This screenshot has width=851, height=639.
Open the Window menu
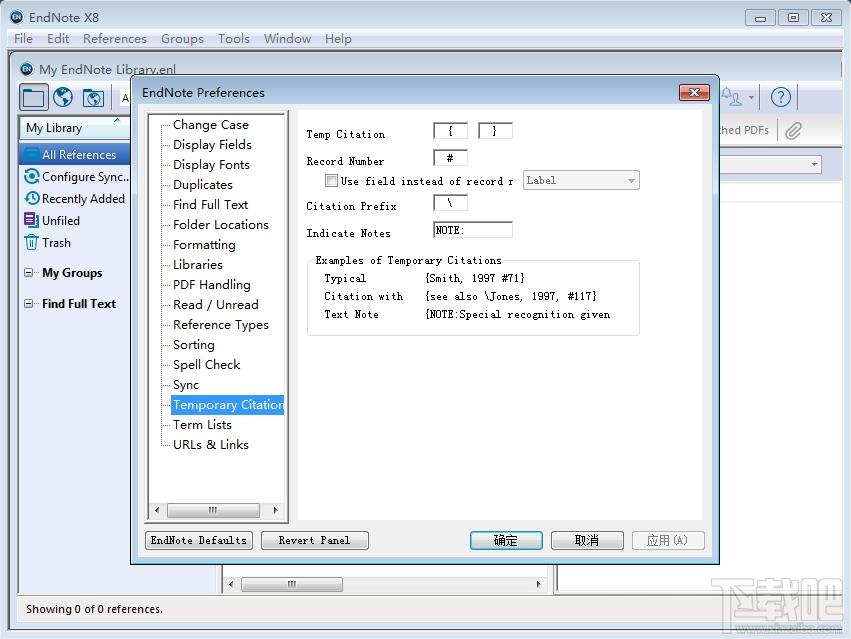[x=287, y=39]
